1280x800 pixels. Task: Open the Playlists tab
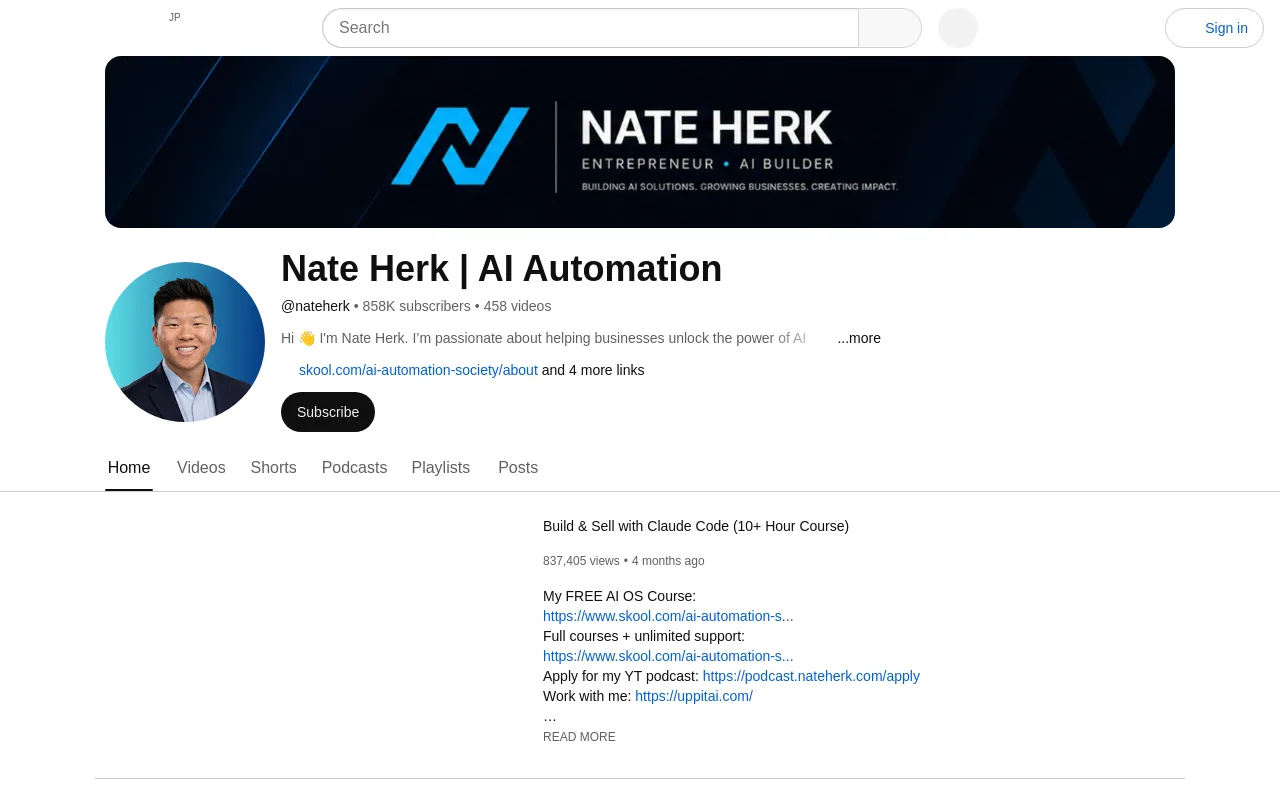click(441, 468)
